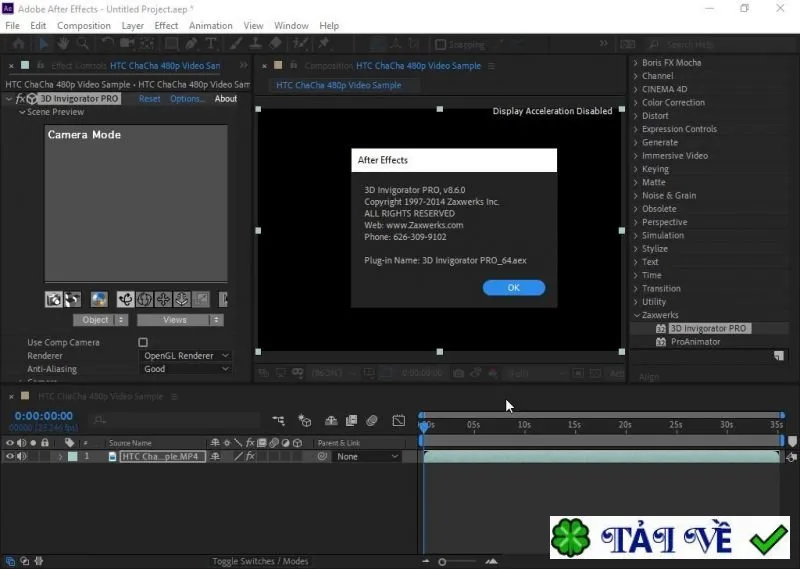Click the ProAnimator effect preset icon
Screen dimensions: 800x569
[x=661, y=342]
